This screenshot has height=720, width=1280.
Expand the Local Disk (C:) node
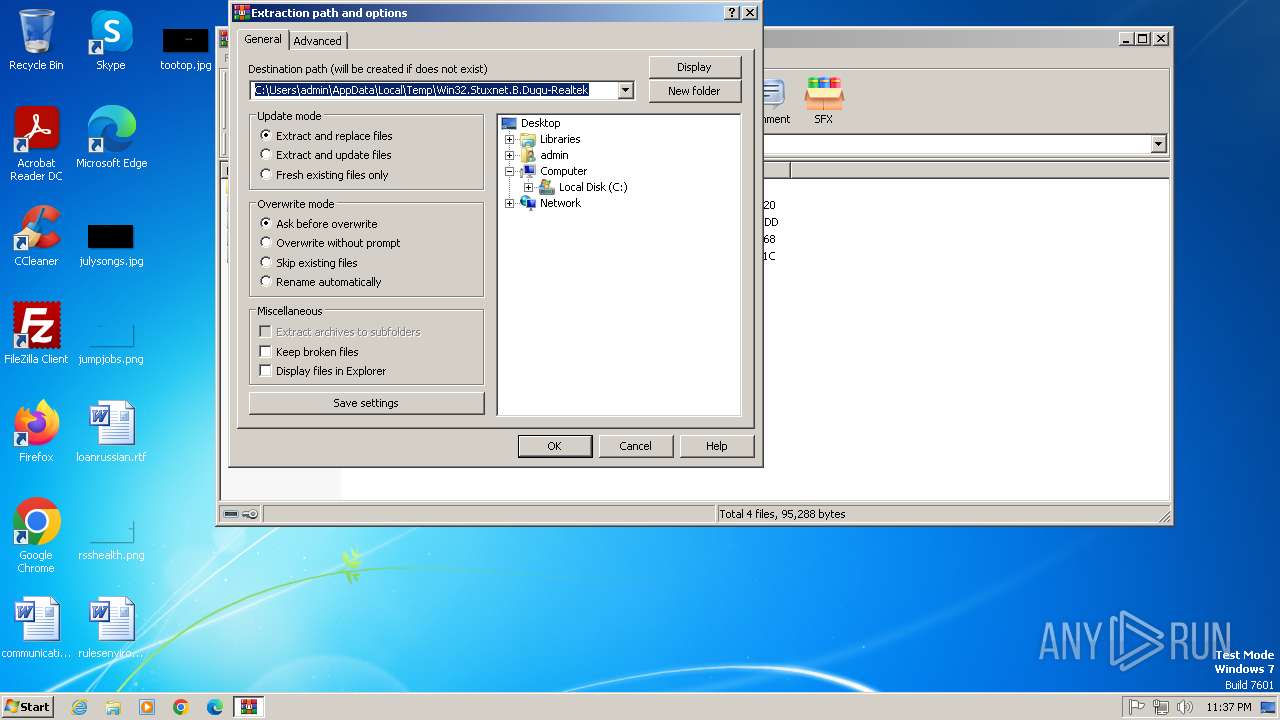(x=528, y=187)
